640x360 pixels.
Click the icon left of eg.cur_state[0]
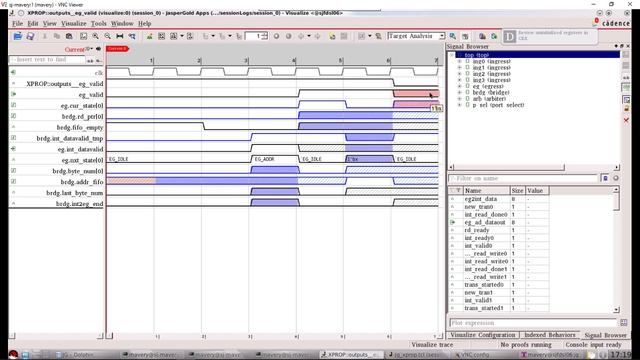point(13,105)
